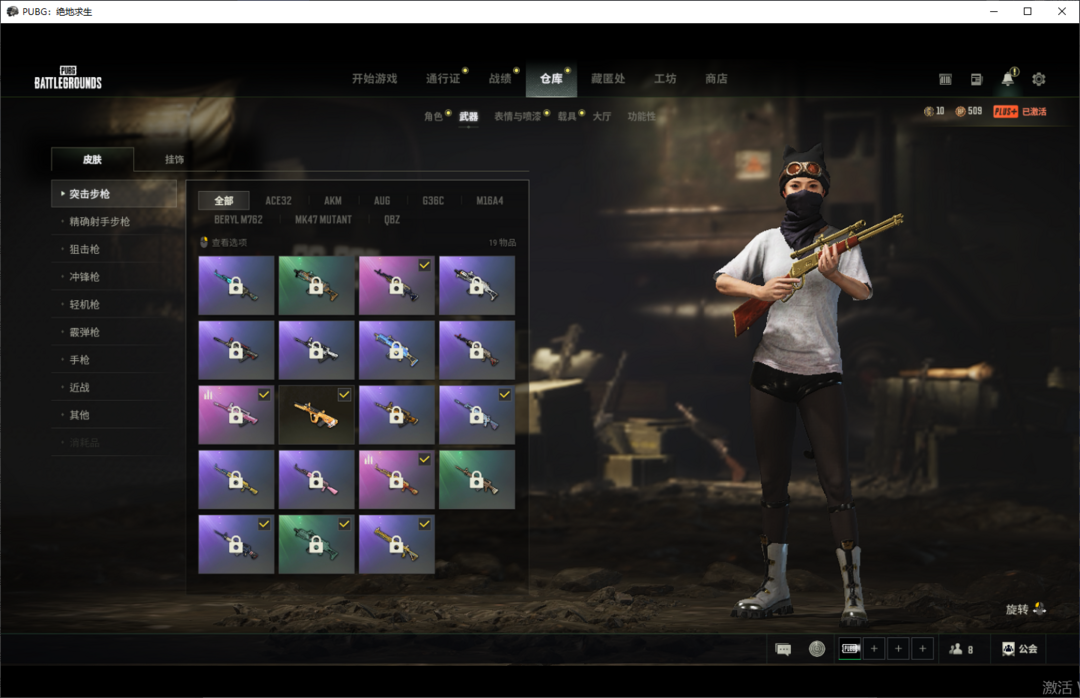
Task: Switch to the 表情与喷漆 sub-tab
Action: click(x=517, y=116)
